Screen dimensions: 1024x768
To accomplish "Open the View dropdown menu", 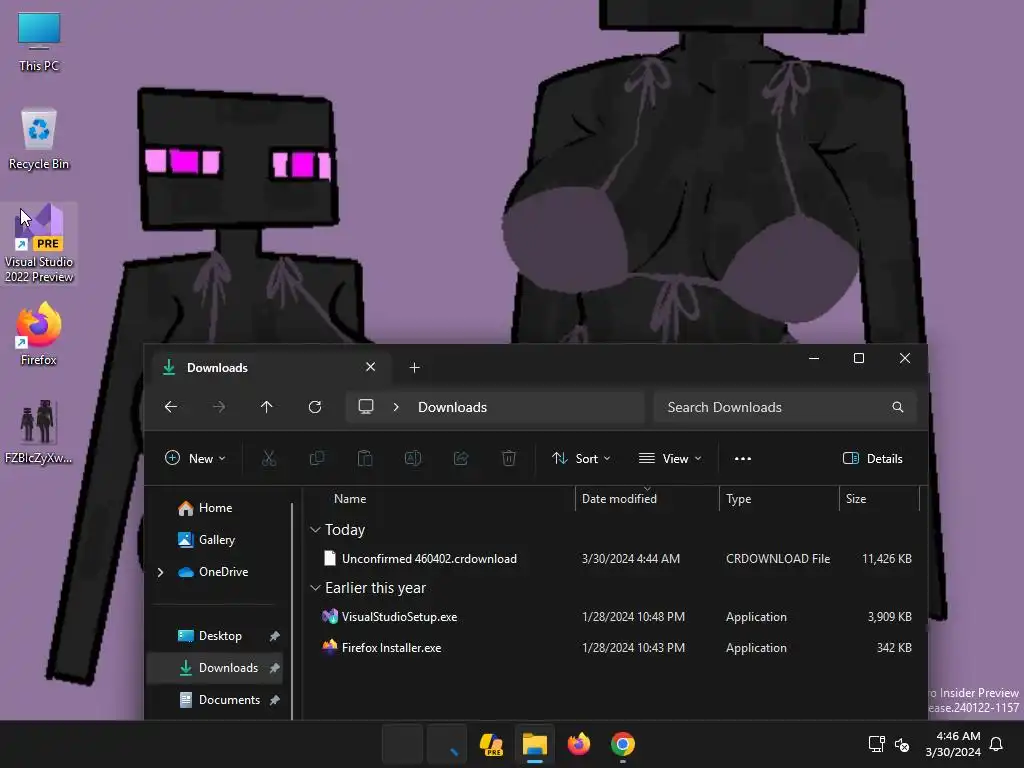I will [670, 458].
